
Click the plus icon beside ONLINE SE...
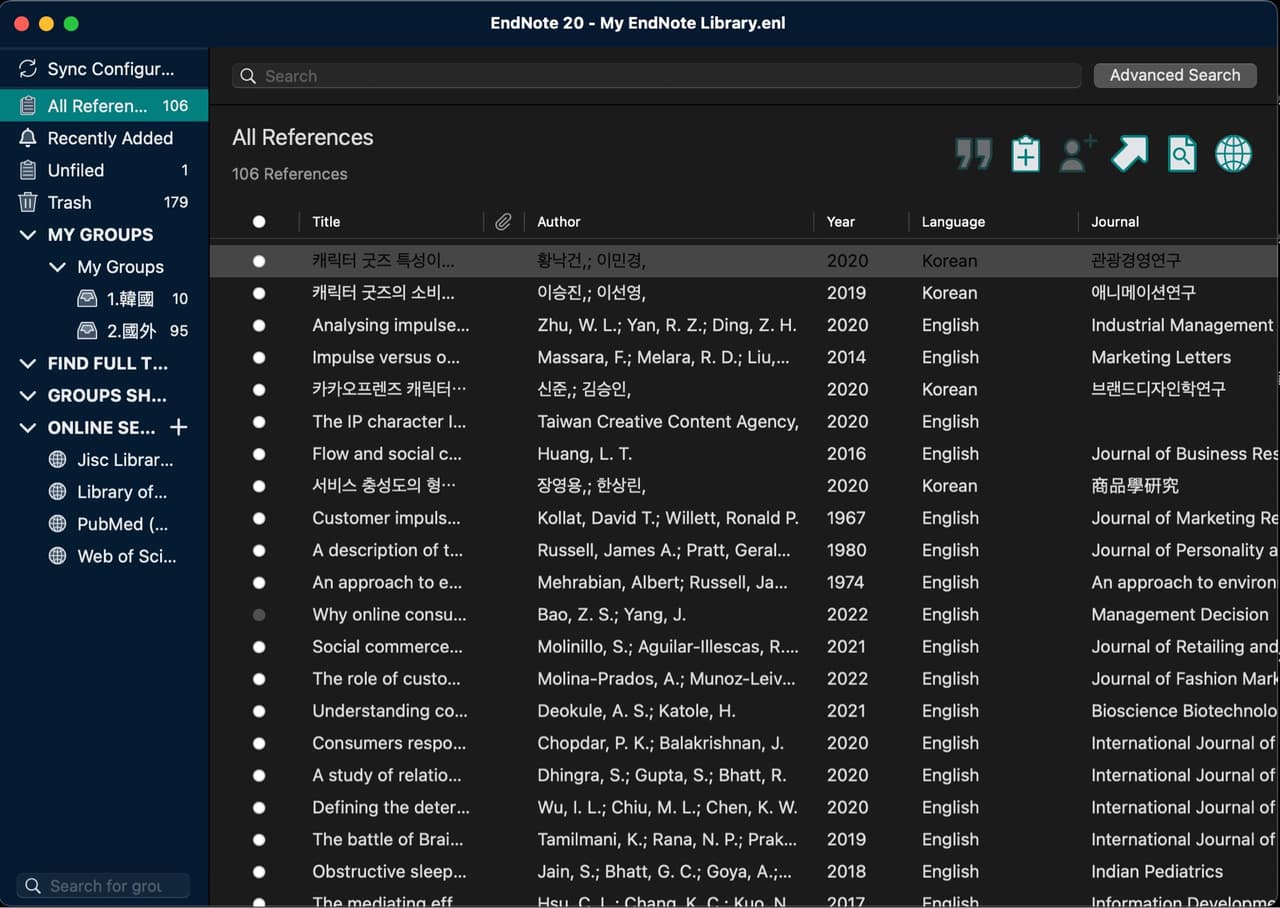tap(179, 427)
